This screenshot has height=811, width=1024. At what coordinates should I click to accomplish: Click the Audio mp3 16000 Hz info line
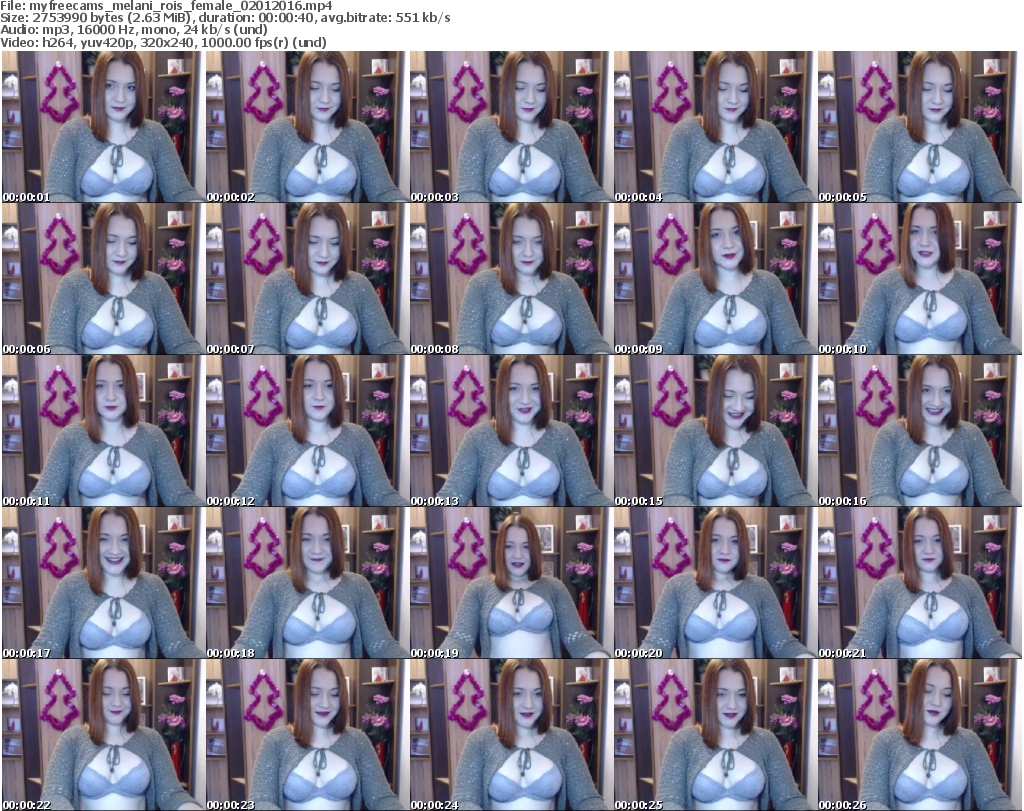click(134, 30)
